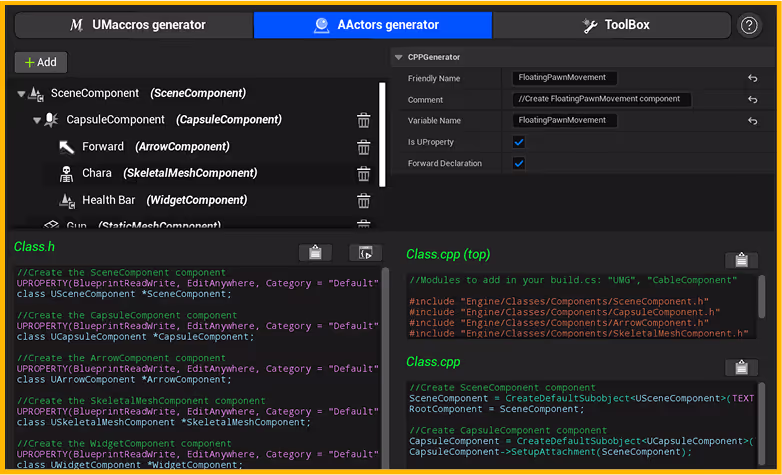Screen dimensions: 782x475
Task: Delete the CapsuleComponent entry
Action: point(364,120)
